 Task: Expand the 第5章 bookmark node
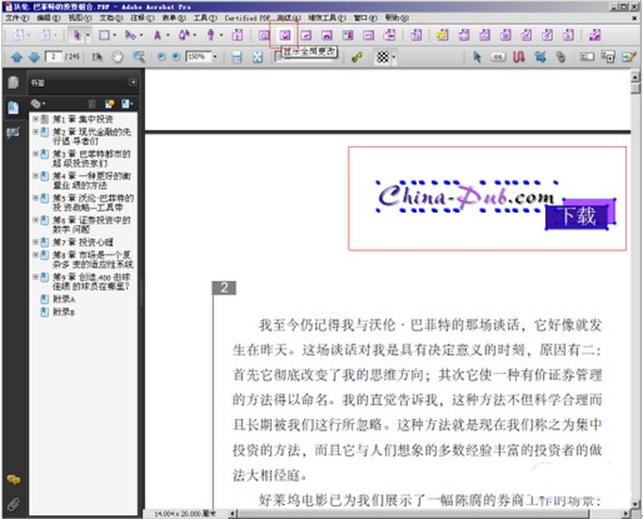coord(36,198)
